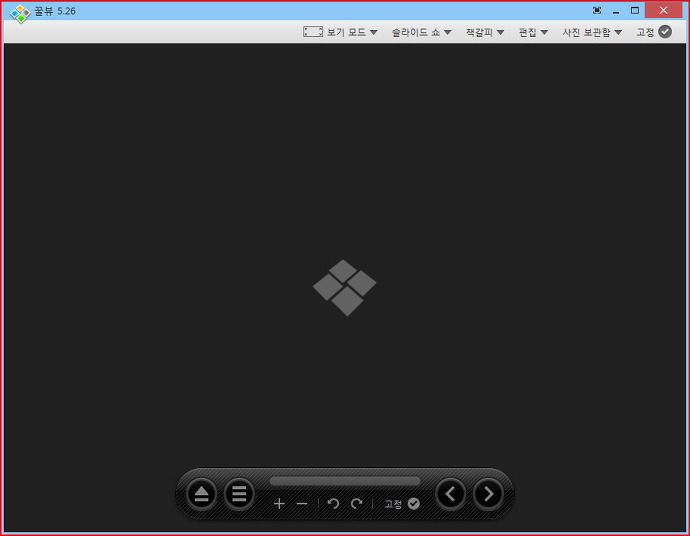Image resolution: width=690 pixels, height=536 pixels.
Task: Click the center diamond logo placeholder
Action: click(x=345, y=287)
